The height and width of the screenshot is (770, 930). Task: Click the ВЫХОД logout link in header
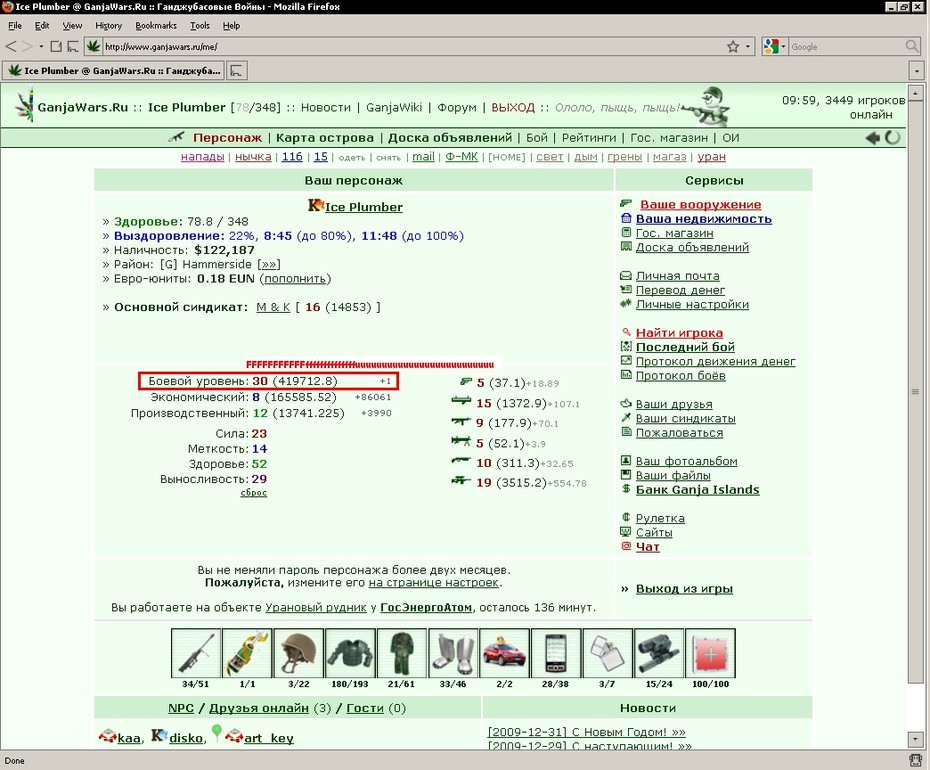click(x=513, y=107)
